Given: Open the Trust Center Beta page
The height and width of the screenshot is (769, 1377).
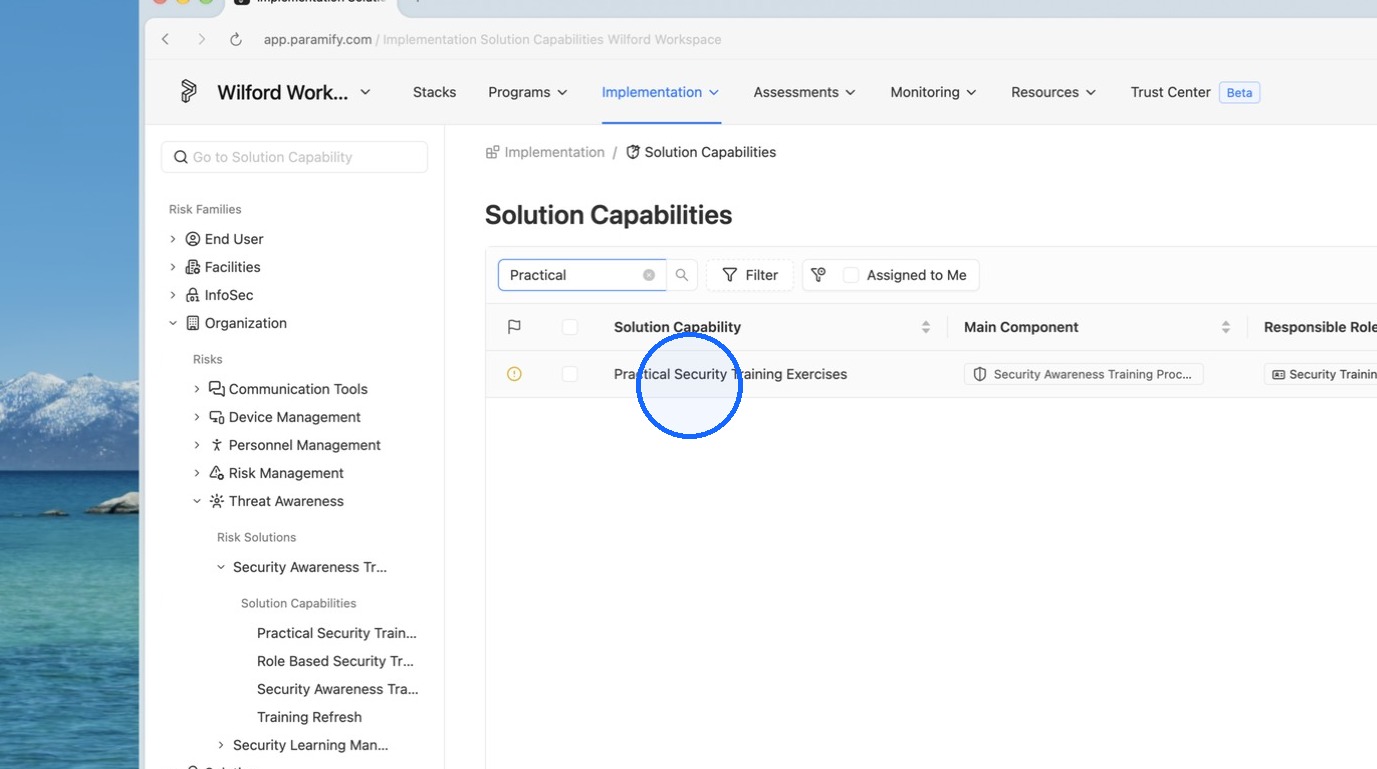Looking at the screenshot, I should coord(1195,92).
